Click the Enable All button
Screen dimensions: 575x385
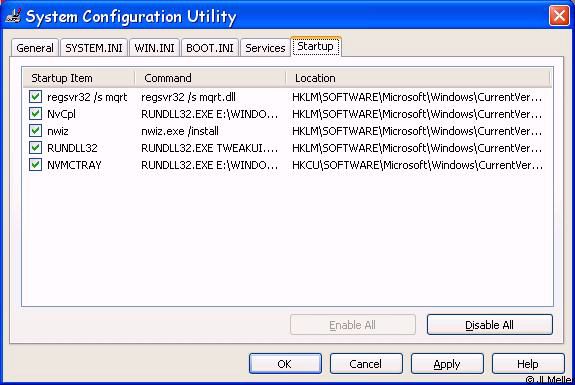[x=352, y=325]
